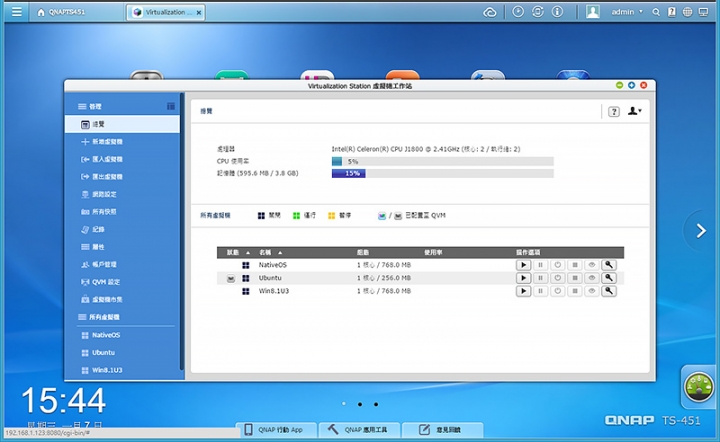Click the memory usage 15% bar
720x442 pixels.
point(443,173)
